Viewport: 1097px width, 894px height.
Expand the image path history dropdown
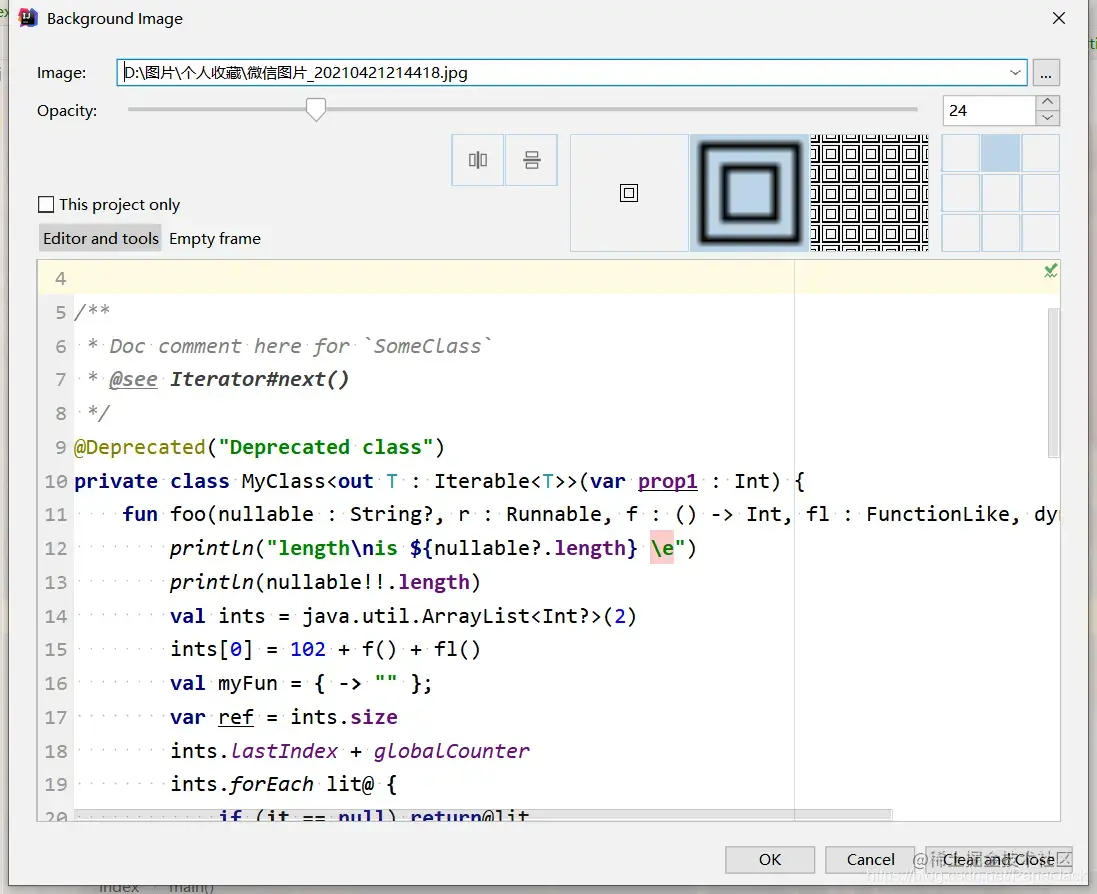[x=1015, y=73]
